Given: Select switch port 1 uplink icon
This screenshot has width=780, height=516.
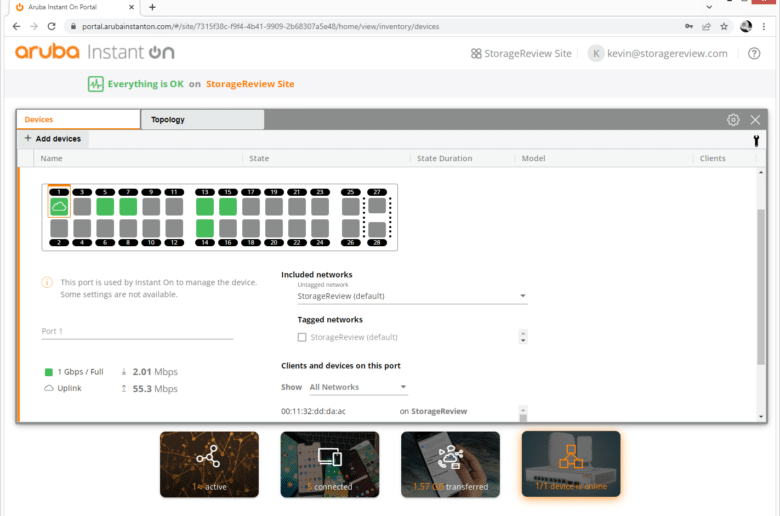Looking at the screenshot, I should 59,206.
